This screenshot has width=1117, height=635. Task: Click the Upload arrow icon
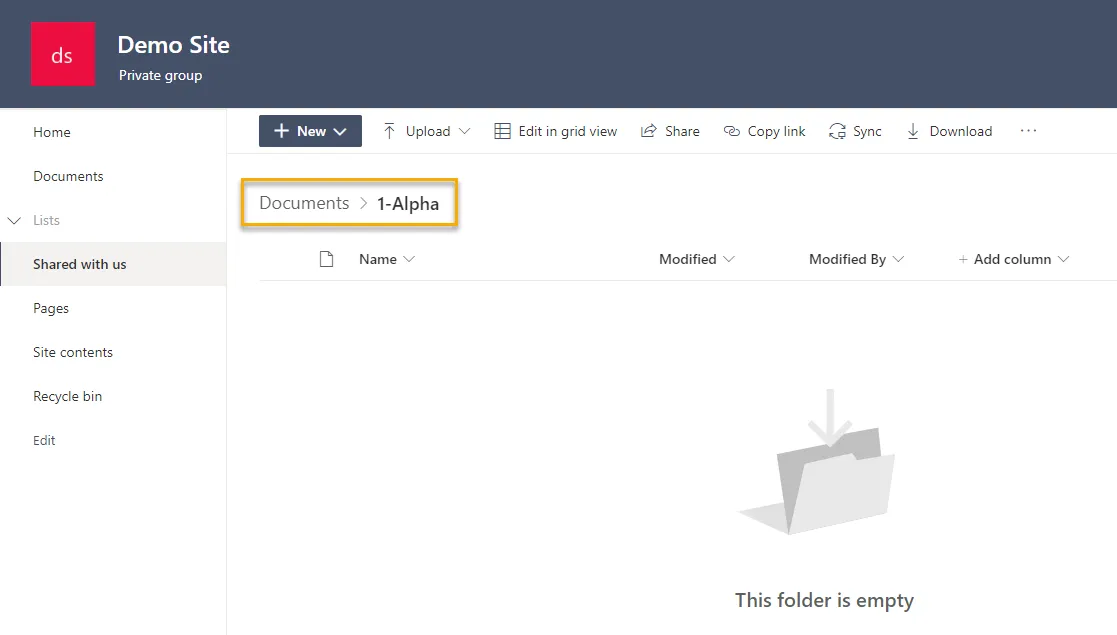[x=389, y=131]
